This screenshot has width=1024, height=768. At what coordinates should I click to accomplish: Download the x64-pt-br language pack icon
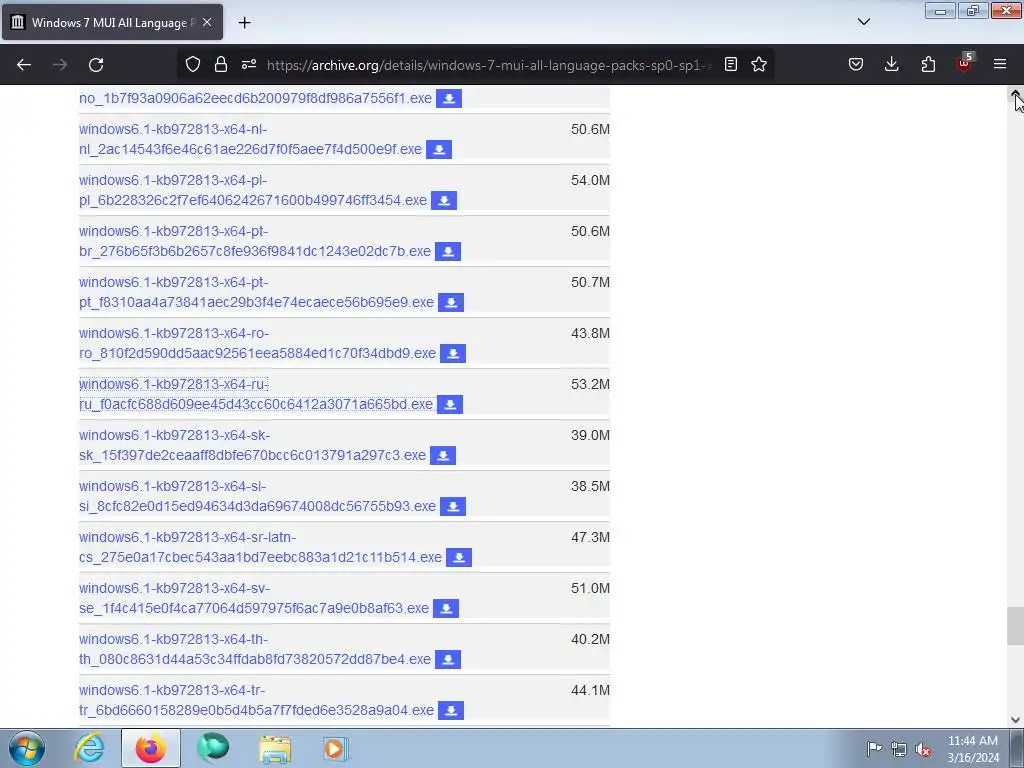coord(448,251)
